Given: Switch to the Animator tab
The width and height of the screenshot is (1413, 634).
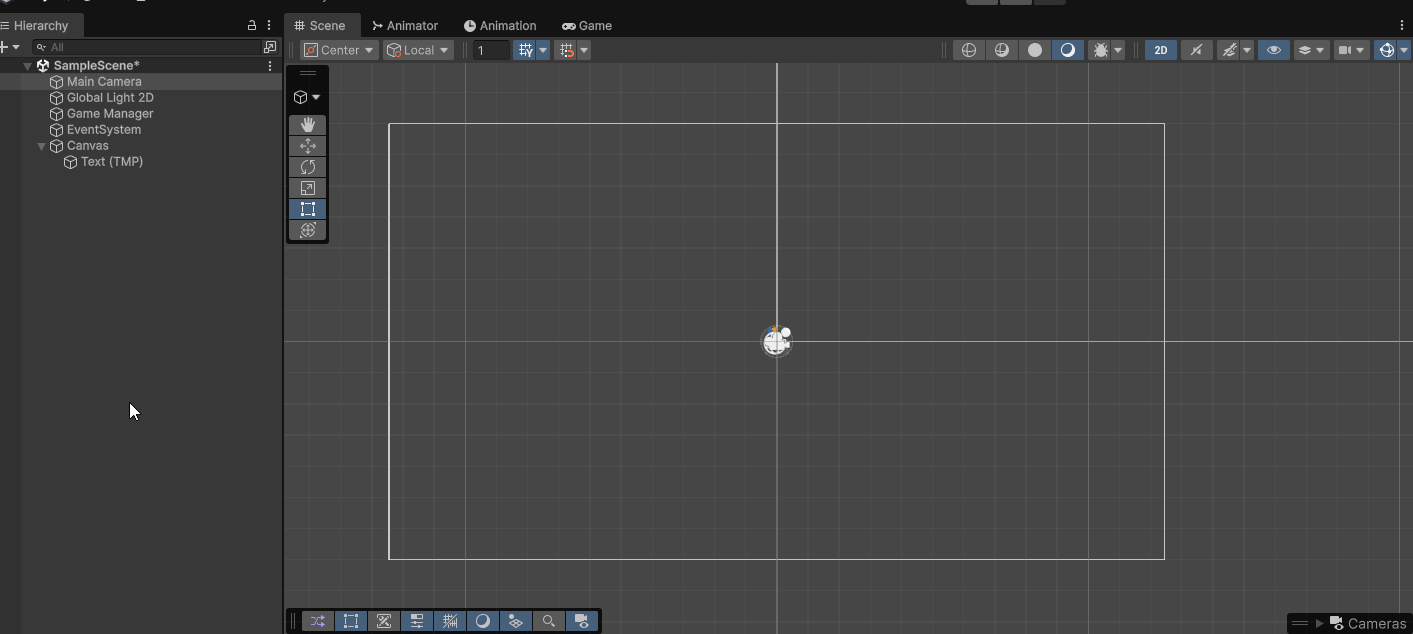Looking at the screenshot, I should pos(405,26).
